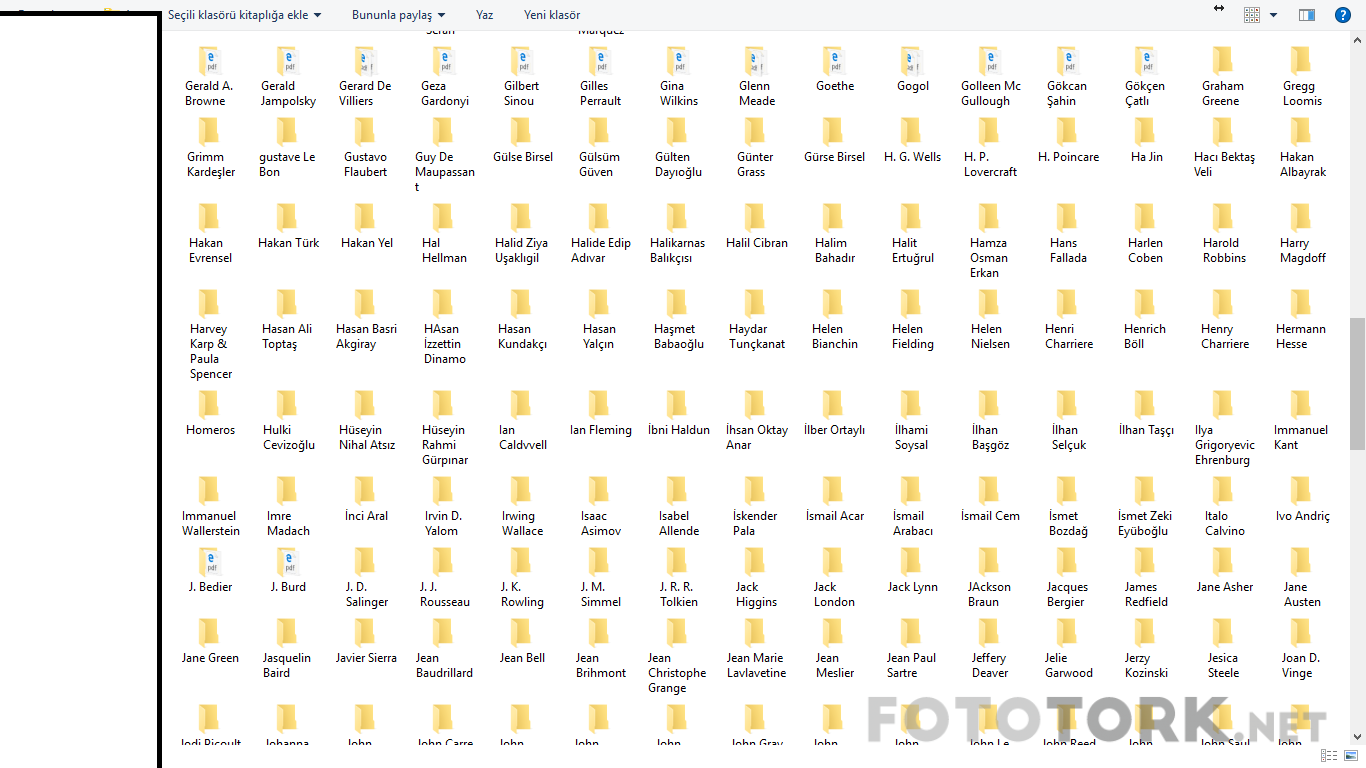1366x768 pixels.
Task: Open the blue Help question mark
Action: pyautogui.click(x=1343, y=15)
